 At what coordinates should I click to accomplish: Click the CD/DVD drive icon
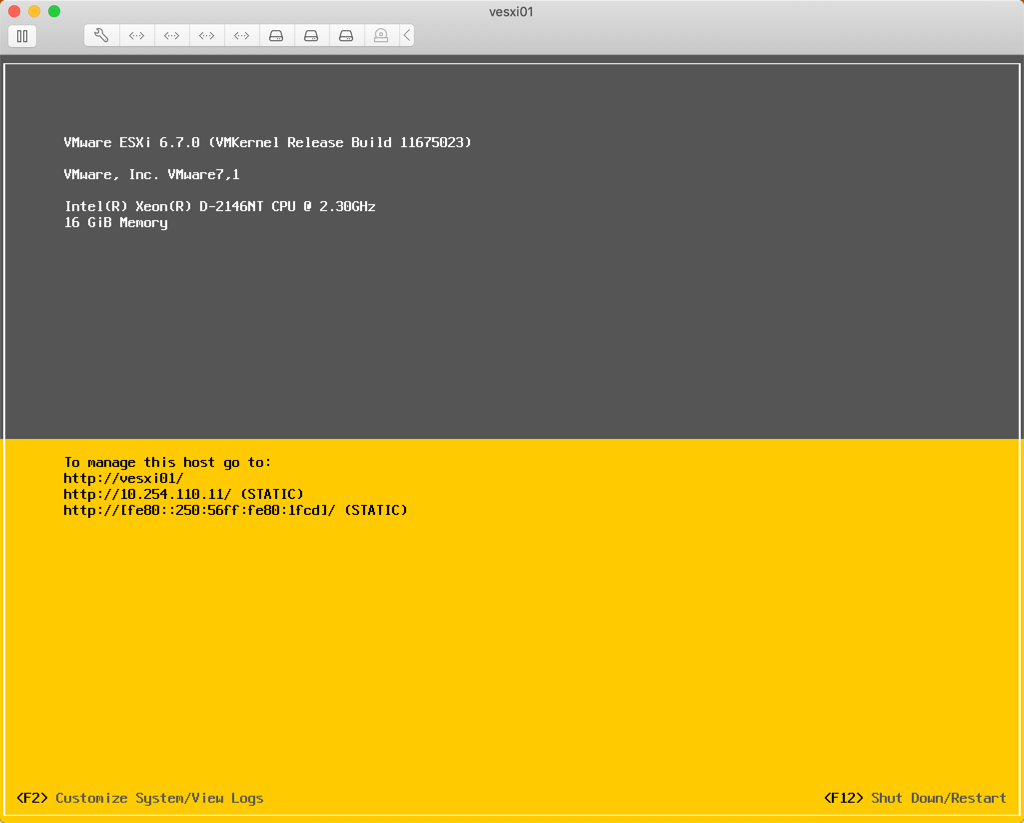(381, 35)
